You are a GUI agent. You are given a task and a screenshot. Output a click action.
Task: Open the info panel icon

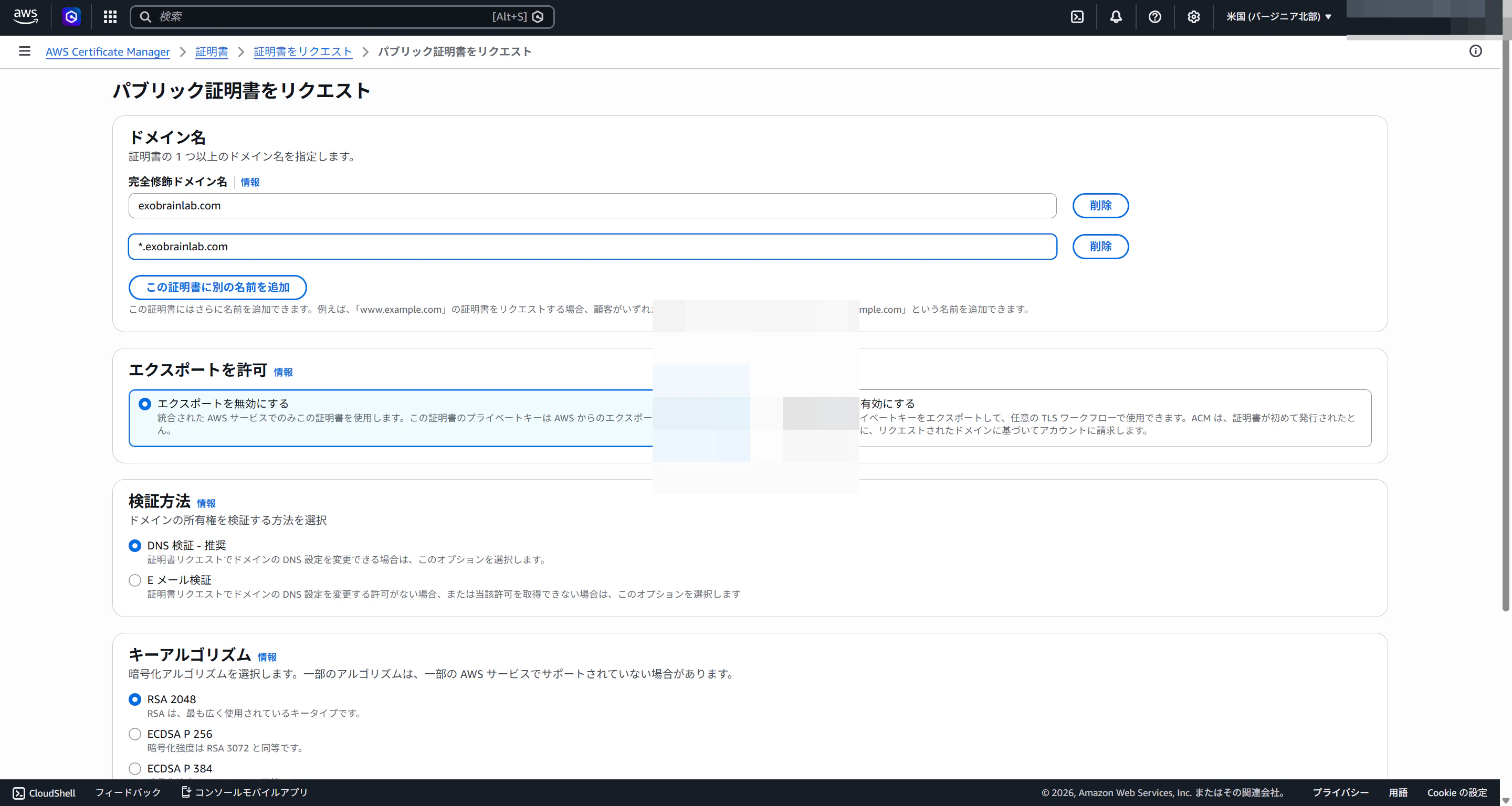(1475, 51)
